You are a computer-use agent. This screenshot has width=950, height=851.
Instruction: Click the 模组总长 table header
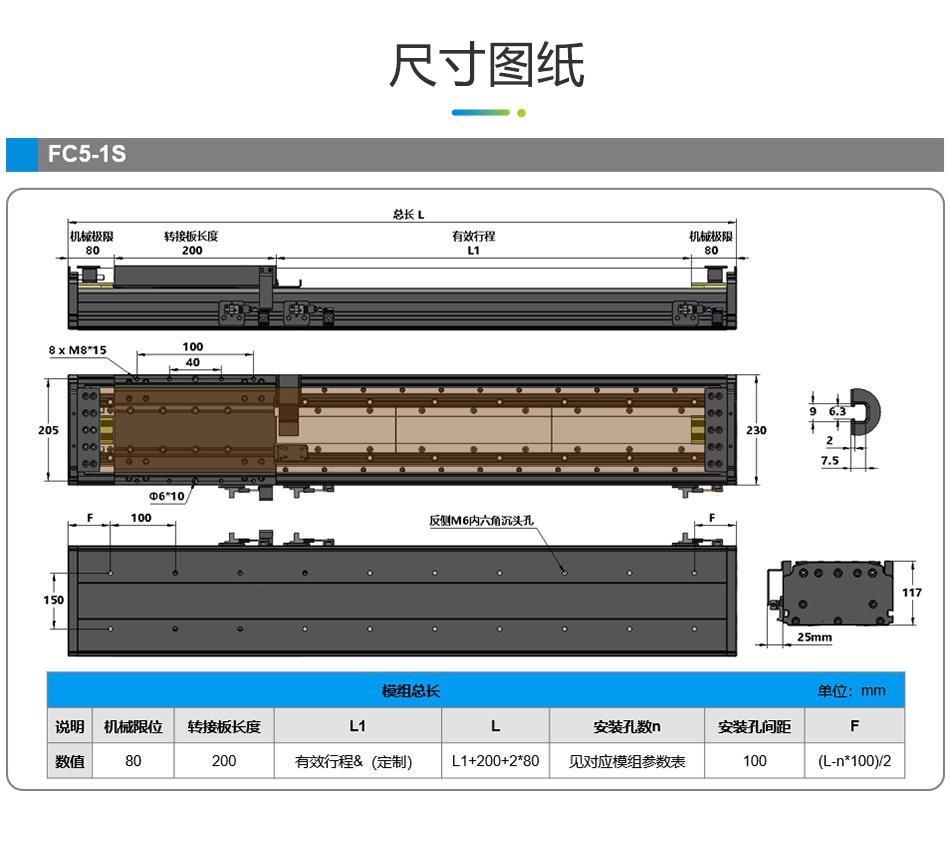410,691
